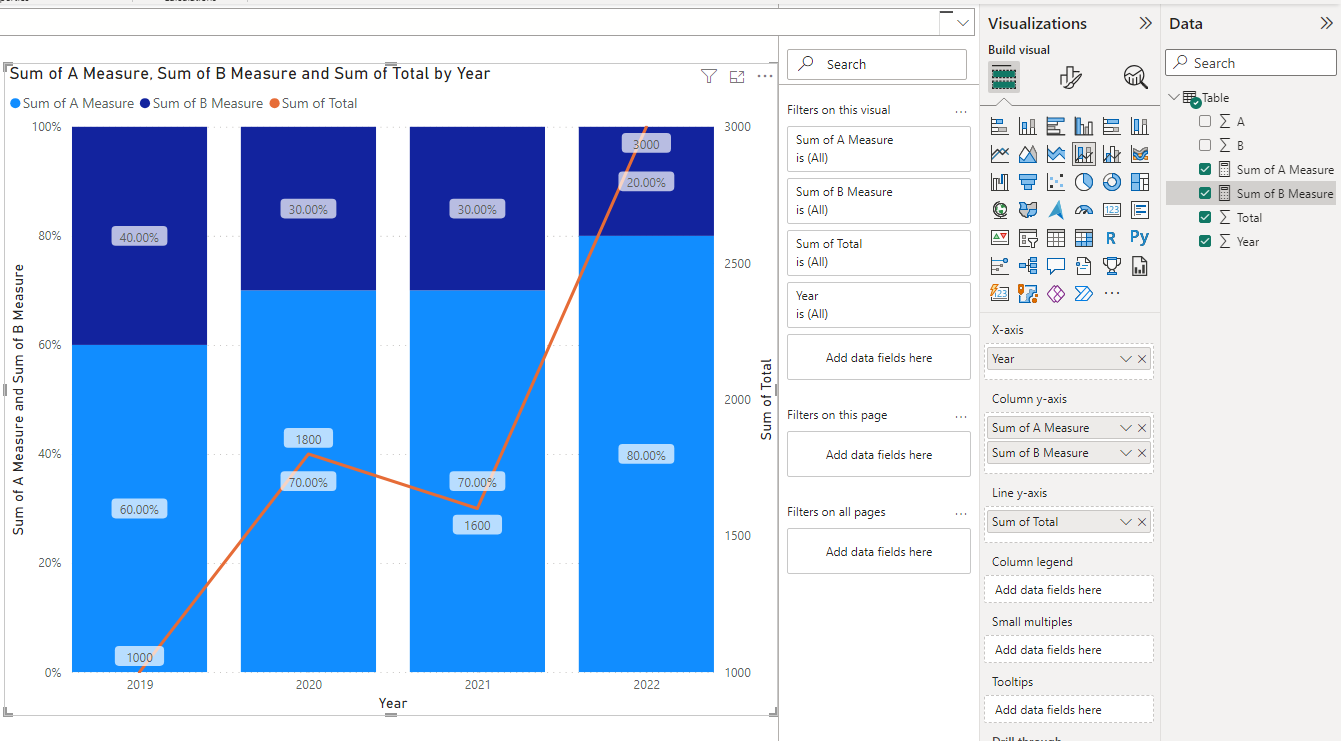
Task: Check the B field checkbox
Action: tap(1205, 145)
